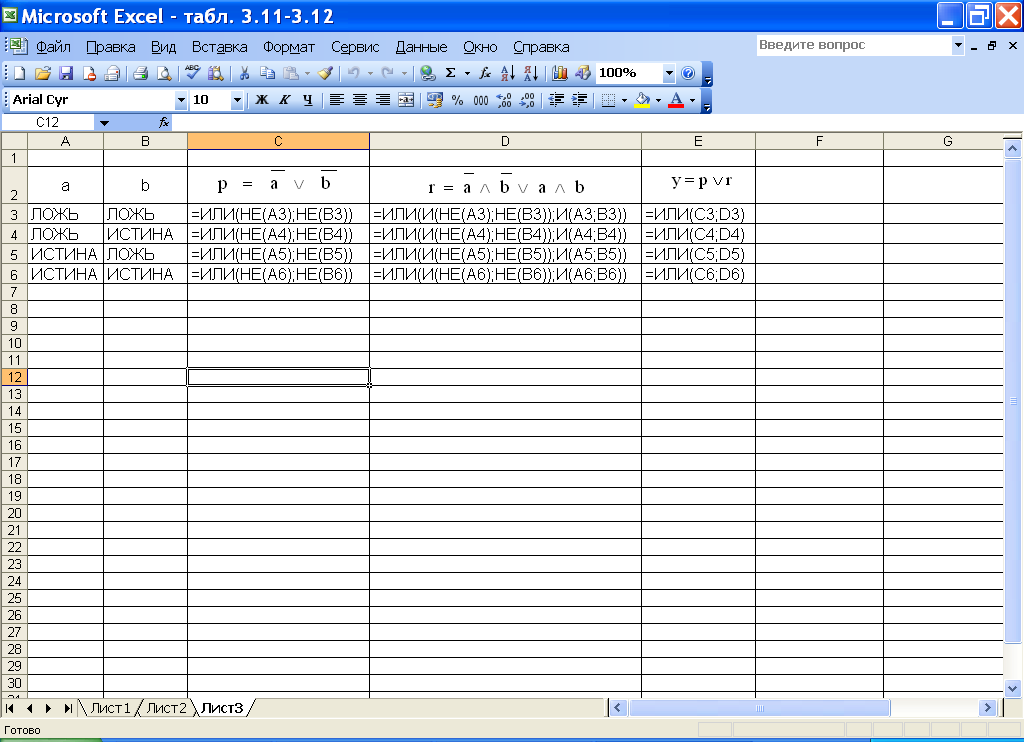Click vertical scrollbar down arrow
The image size is (1024, 742).
(x=1013, y=687)
